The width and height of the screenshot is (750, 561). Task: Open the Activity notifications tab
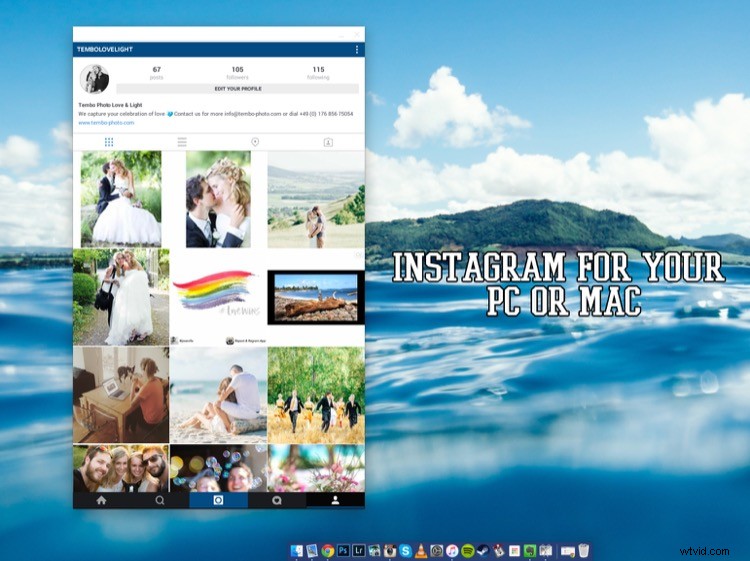(276, 500)
